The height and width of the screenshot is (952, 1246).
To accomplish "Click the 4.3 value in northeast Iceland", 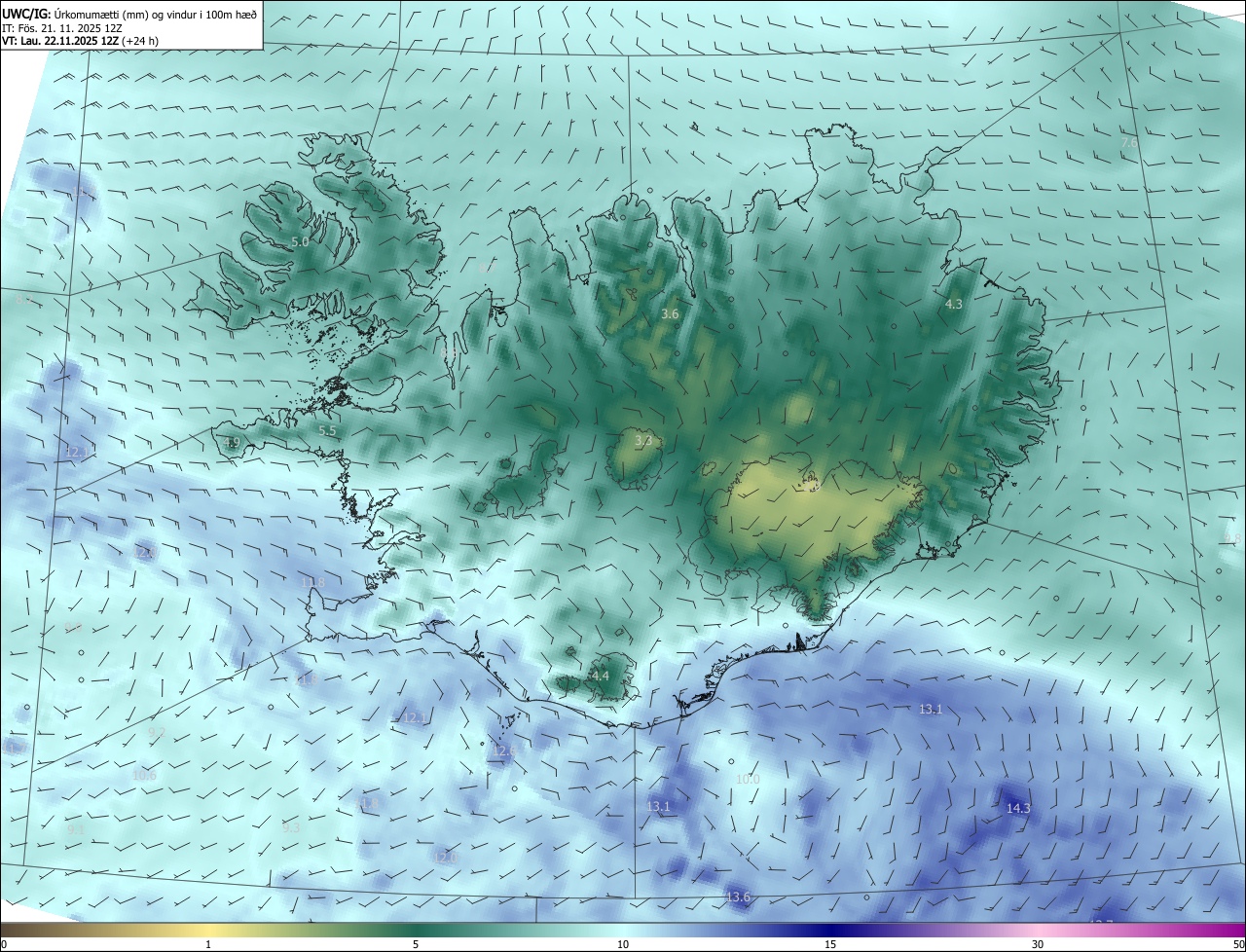I will coord(954,304).
